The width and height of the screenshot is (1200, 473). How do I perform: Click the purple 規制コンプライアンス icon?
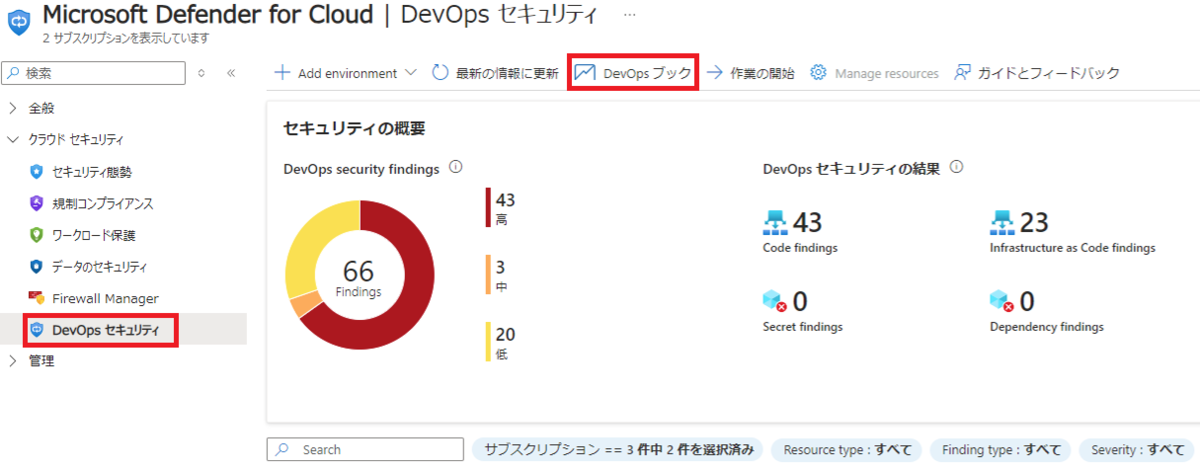(37, 203)
